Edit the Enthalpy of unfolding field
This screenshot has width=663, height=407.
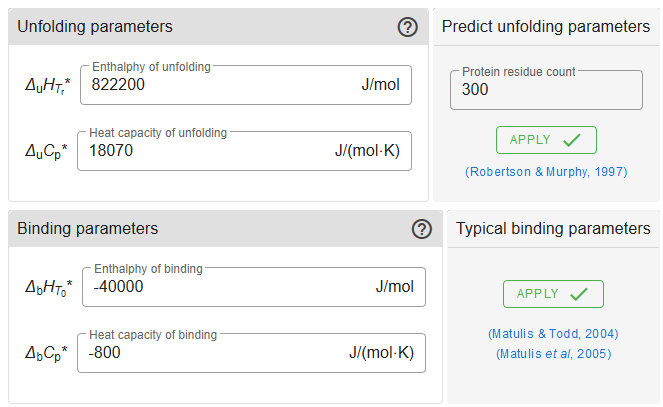click(220, 85)
